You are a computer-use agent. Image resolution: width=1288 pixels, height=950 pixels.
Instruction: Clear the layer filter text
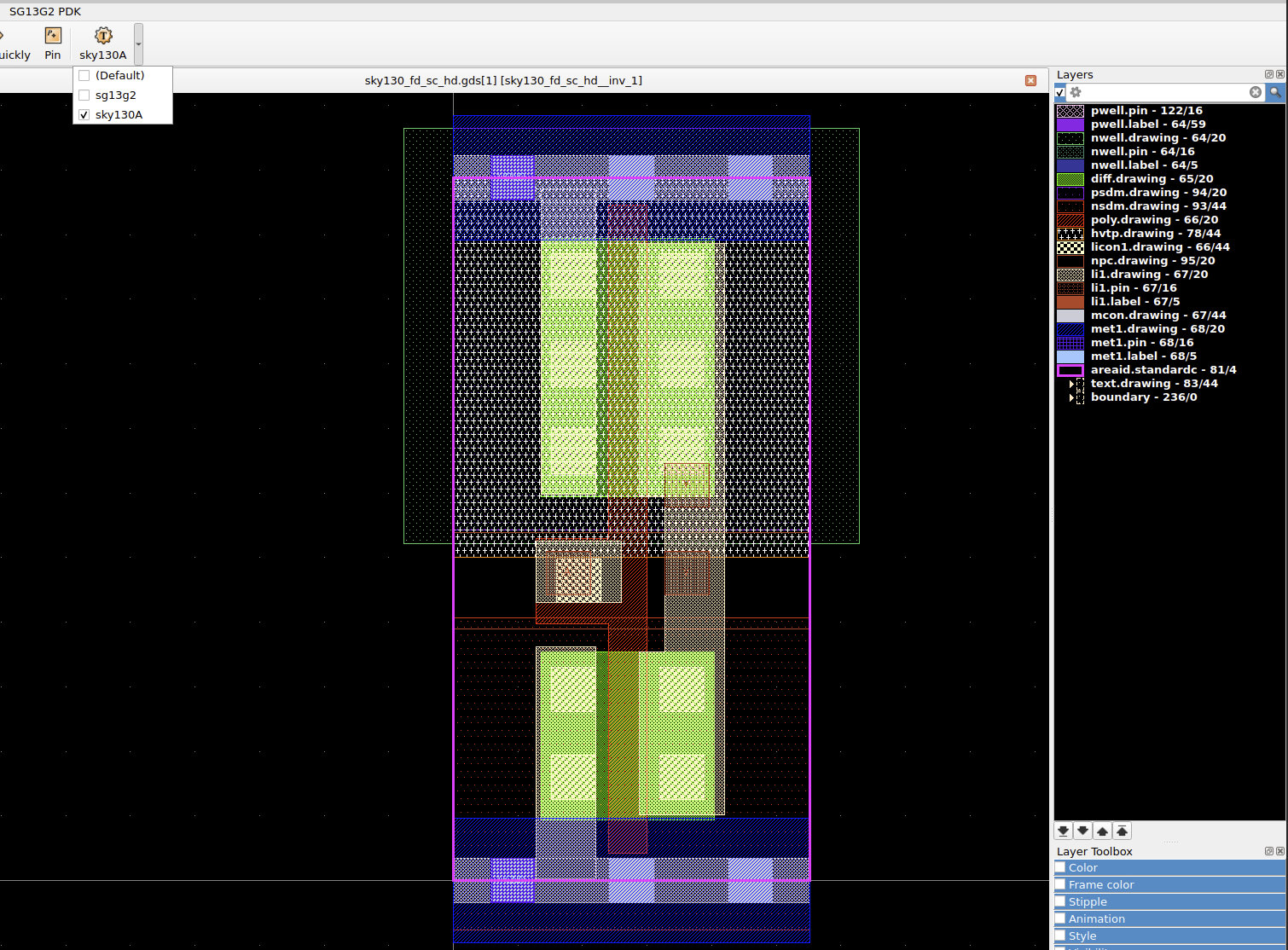1256,92
